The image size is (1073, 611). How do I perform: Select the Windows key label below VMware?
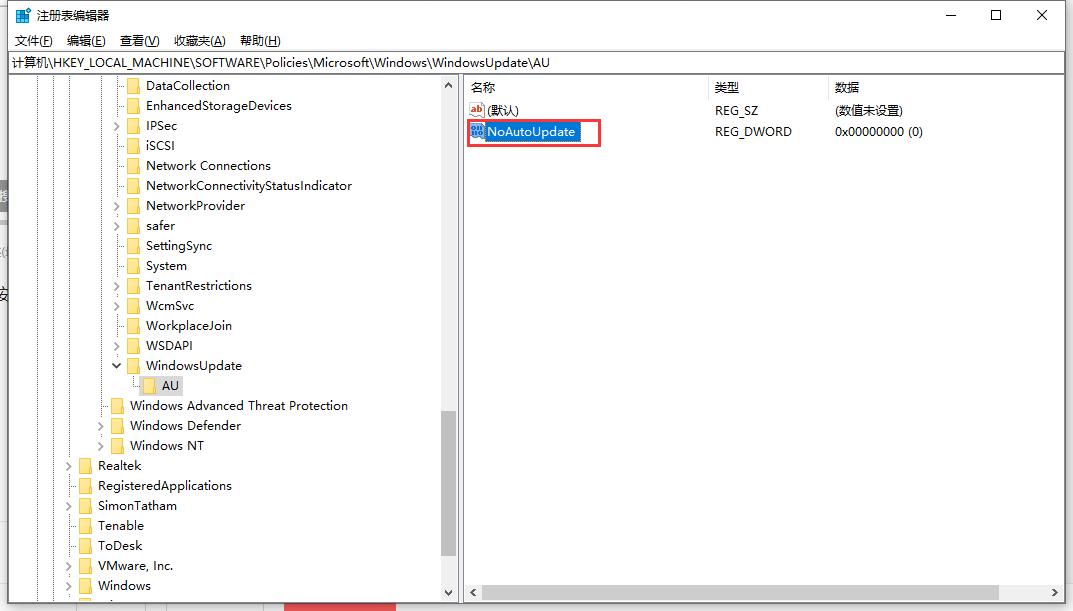click(x=125, y=586)
